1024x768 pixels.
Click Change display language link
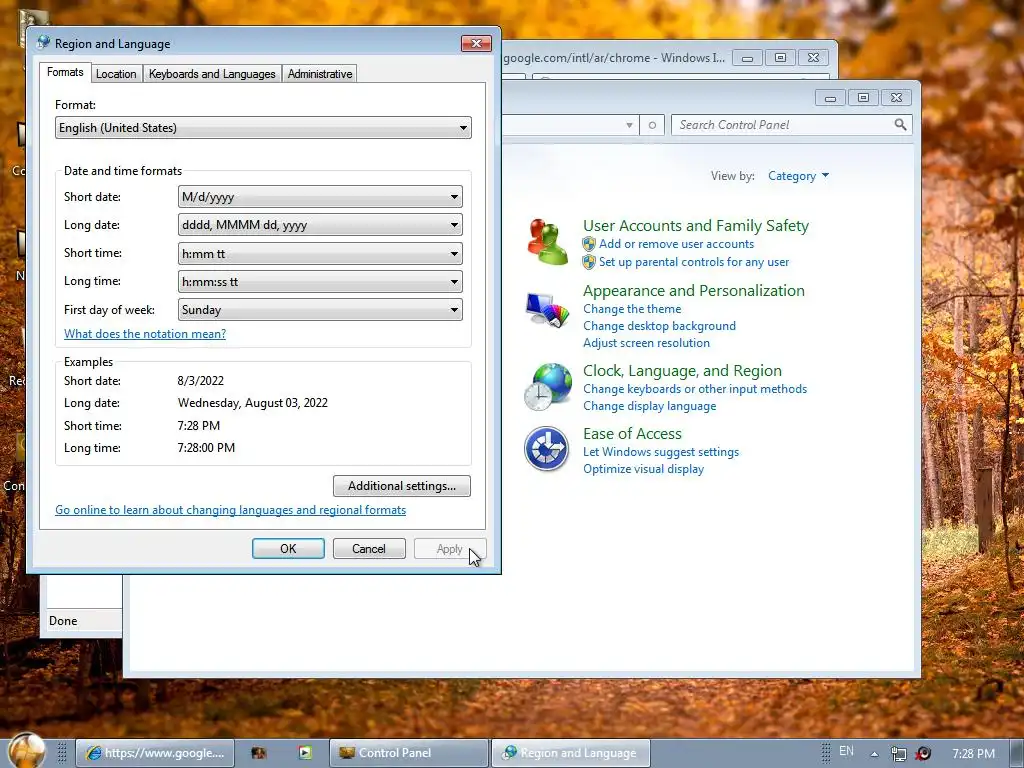click(x=649, y=406)
